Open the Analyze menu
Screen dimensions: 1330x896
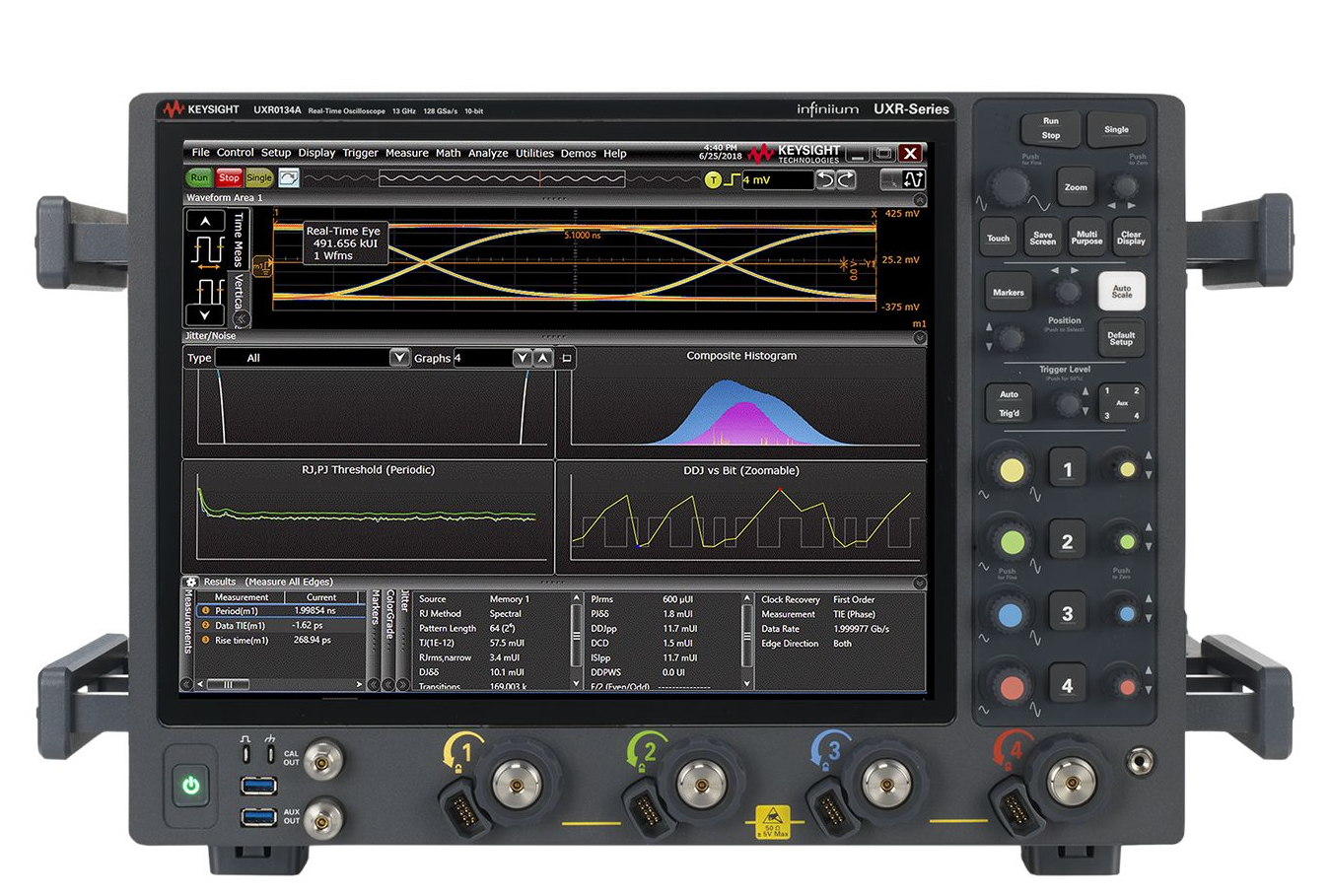coord(488,154)
